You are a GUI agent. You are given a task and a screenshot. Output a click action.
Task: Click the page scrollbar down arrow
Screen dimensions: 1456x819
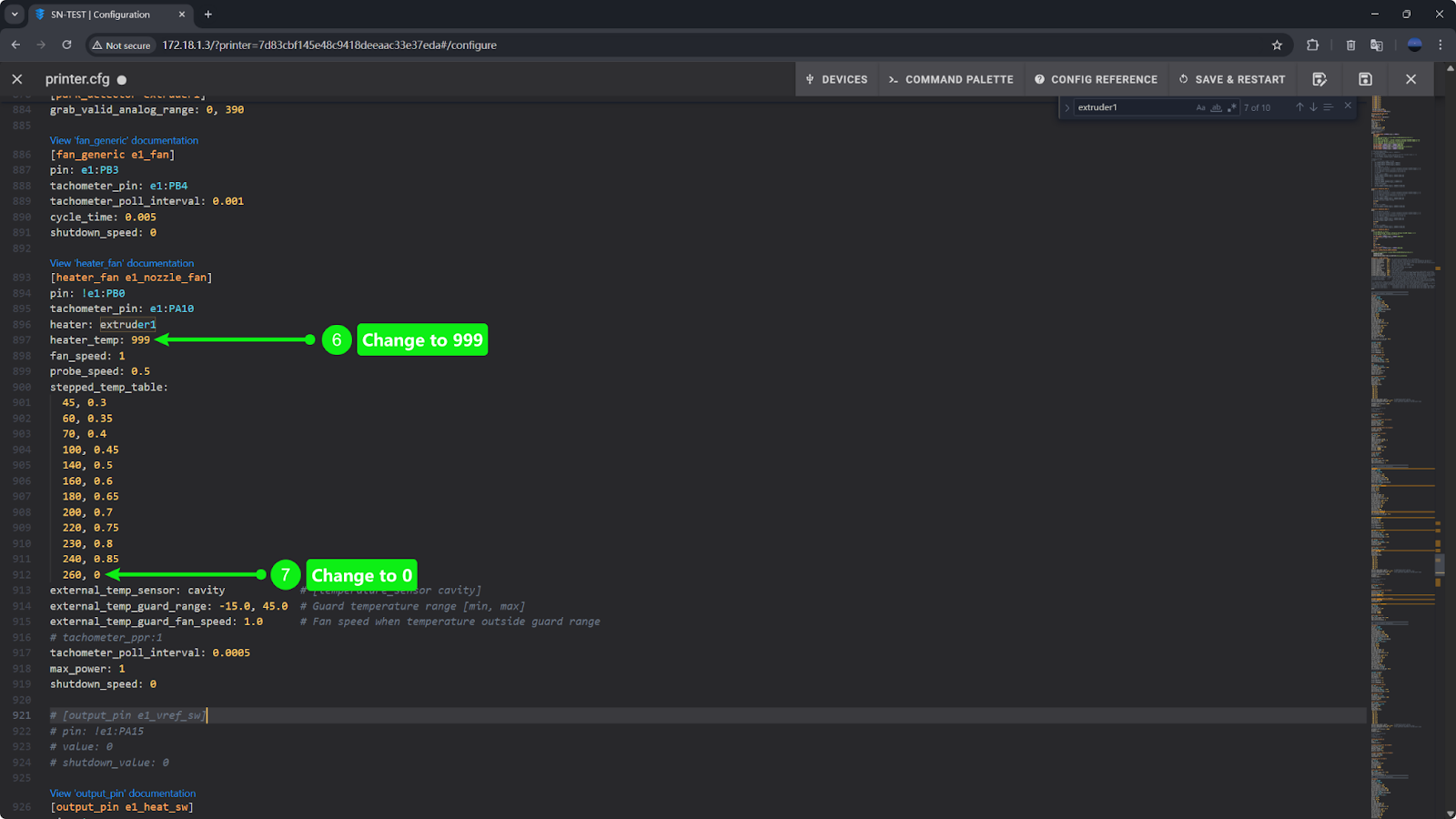pyautogui.click(x=1450, y=813)
